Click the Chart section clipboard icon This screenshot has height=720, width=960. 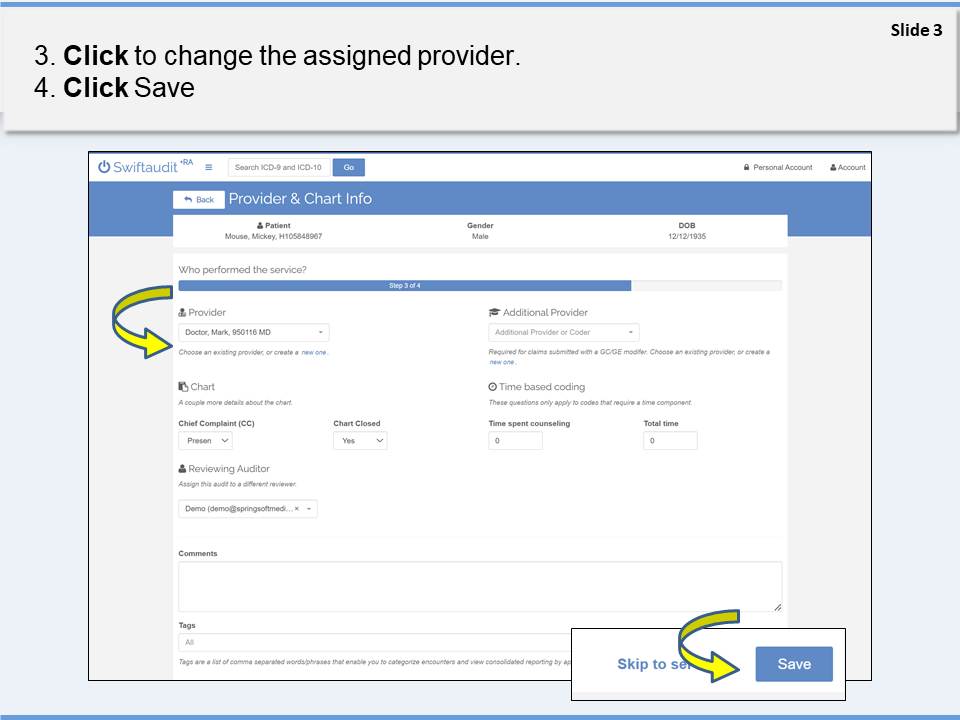182,387
